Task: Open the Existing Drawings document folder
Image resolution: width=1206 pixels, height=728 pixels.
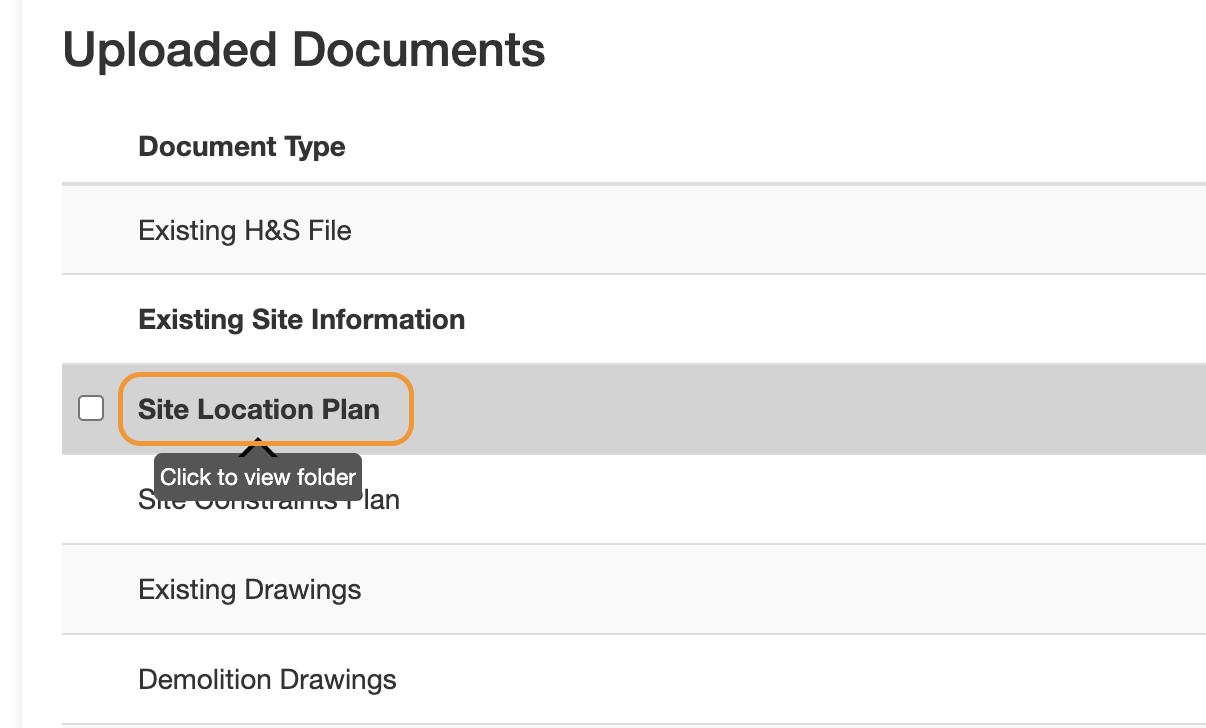Action: (x=250, y=589)
